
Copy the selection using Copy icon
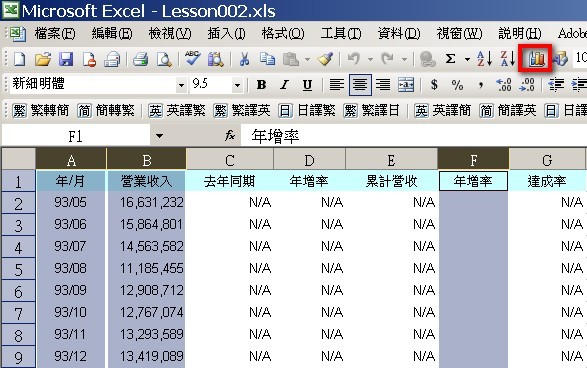click(267, 59)
